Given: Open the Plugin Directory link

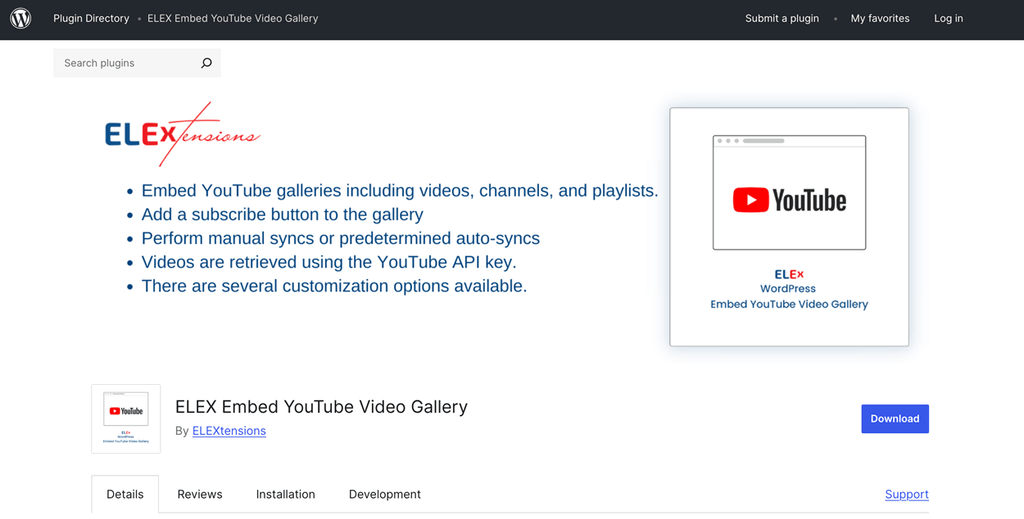Looking at the screenshot, I should [x=91, y=18].
